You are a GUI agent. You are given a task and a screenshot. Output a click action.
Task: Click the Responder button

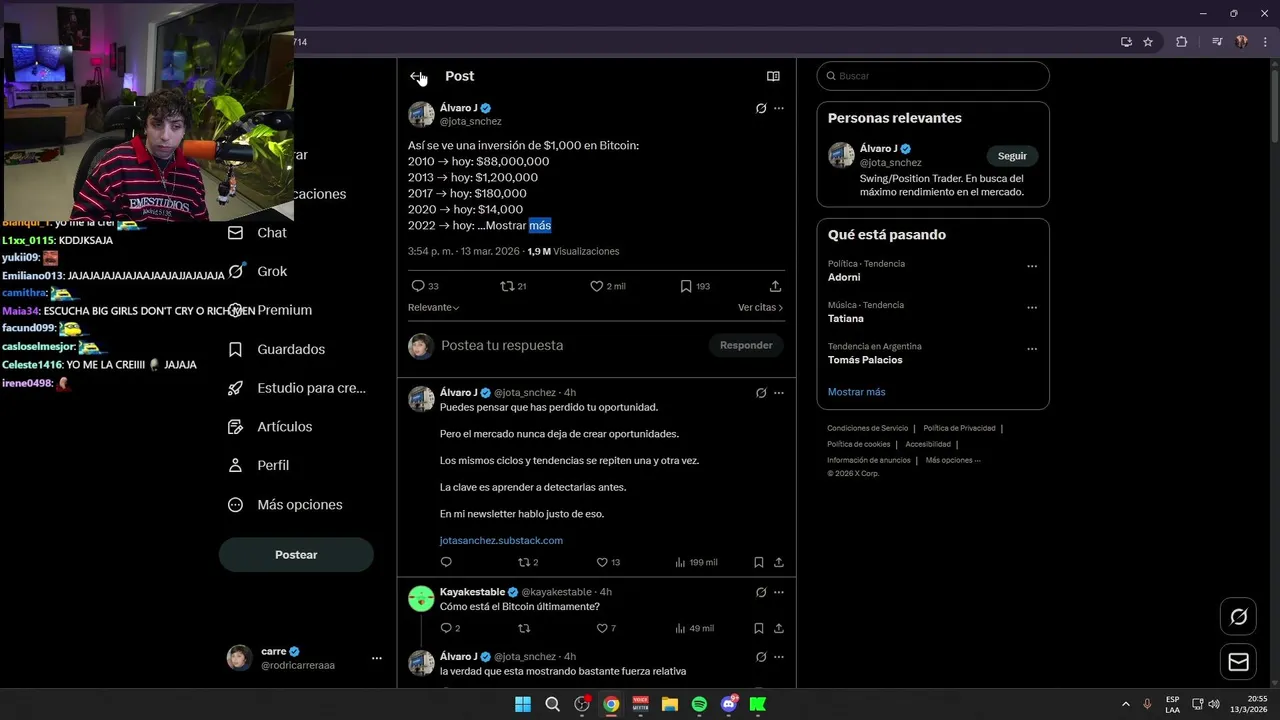[746, 345]
